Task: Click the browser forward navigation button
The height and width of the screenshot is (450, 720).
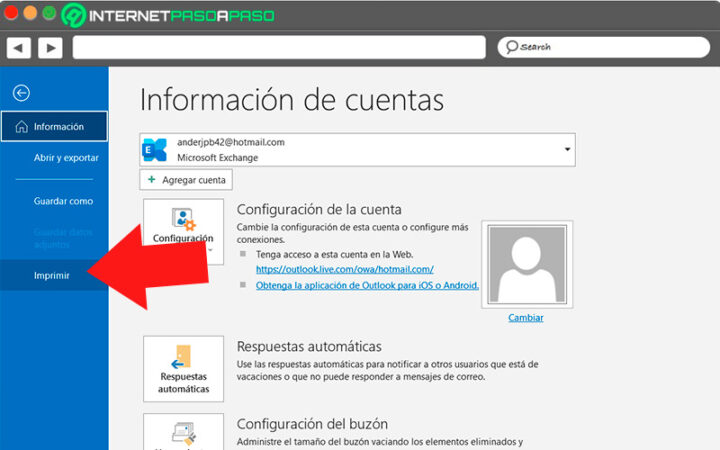Action: (51, 47)
